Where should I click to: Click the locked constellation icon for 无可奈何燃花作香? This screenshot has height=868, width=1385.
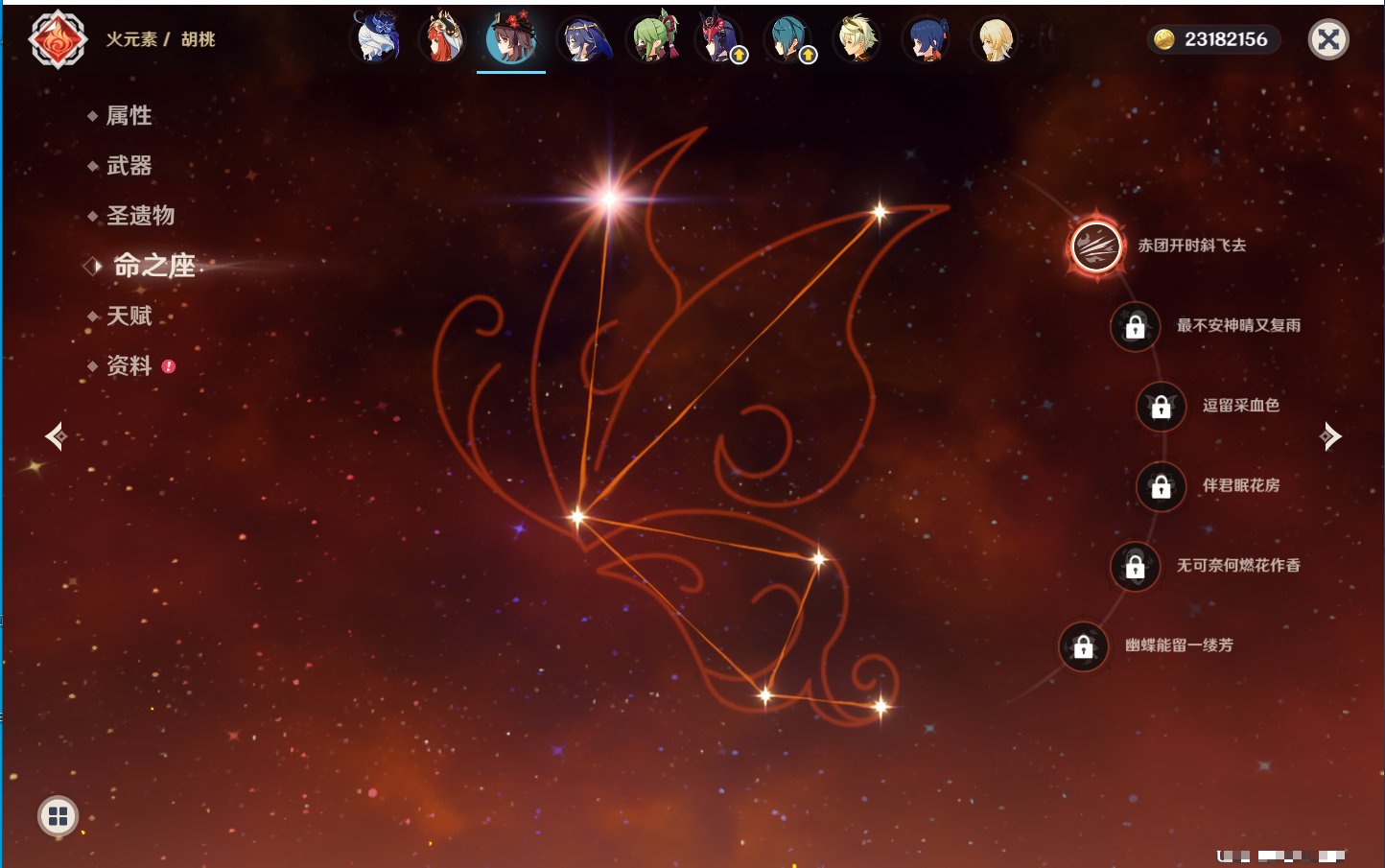(x=1135, y=566)
